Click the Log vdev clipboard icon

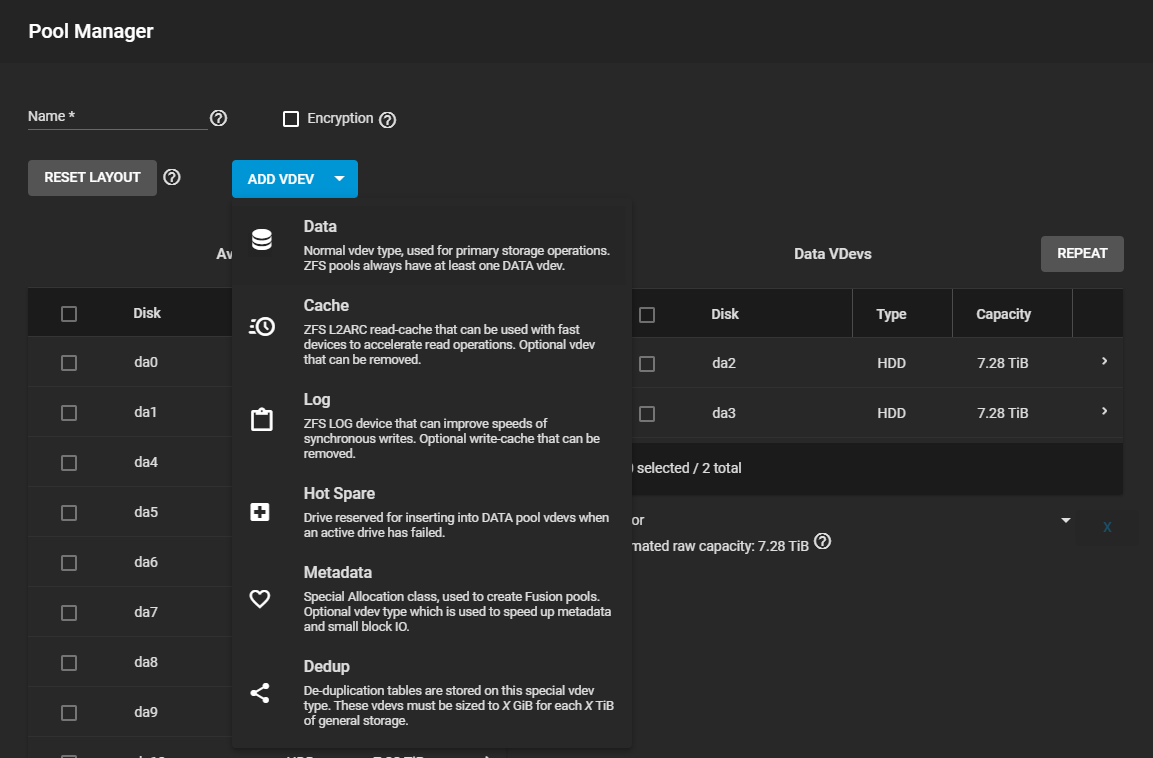pyautogui.click(x=261, y=419)
